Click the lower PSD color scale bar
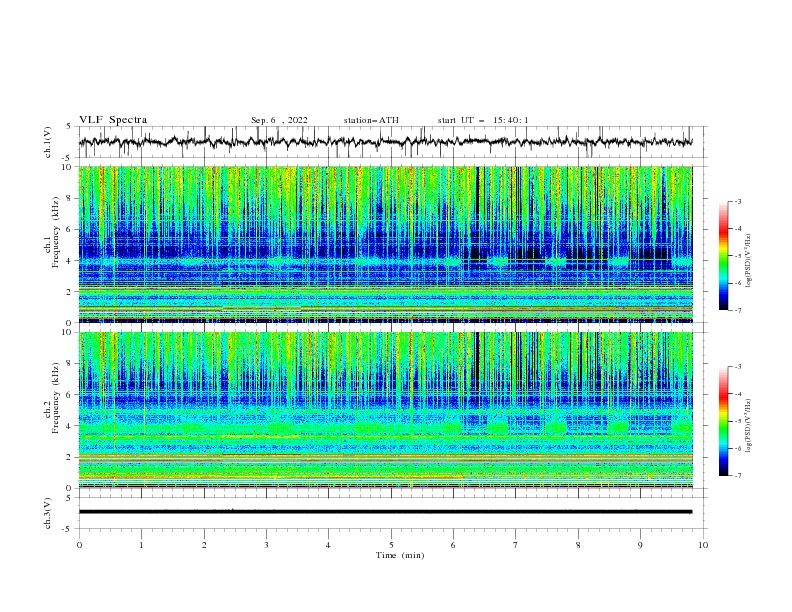 (723, 421)
